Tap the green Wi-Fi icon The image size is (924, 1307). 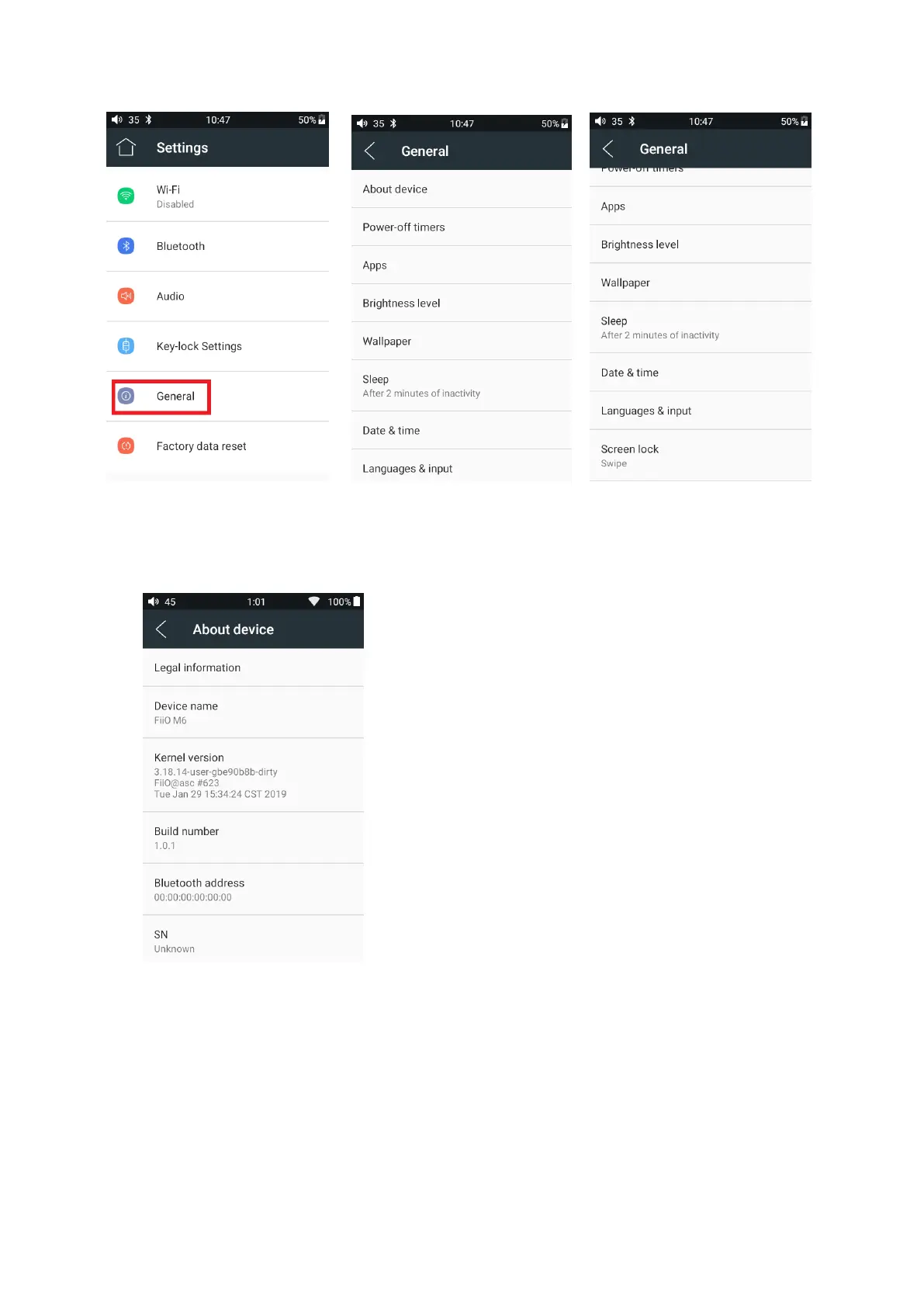(126, 196)
